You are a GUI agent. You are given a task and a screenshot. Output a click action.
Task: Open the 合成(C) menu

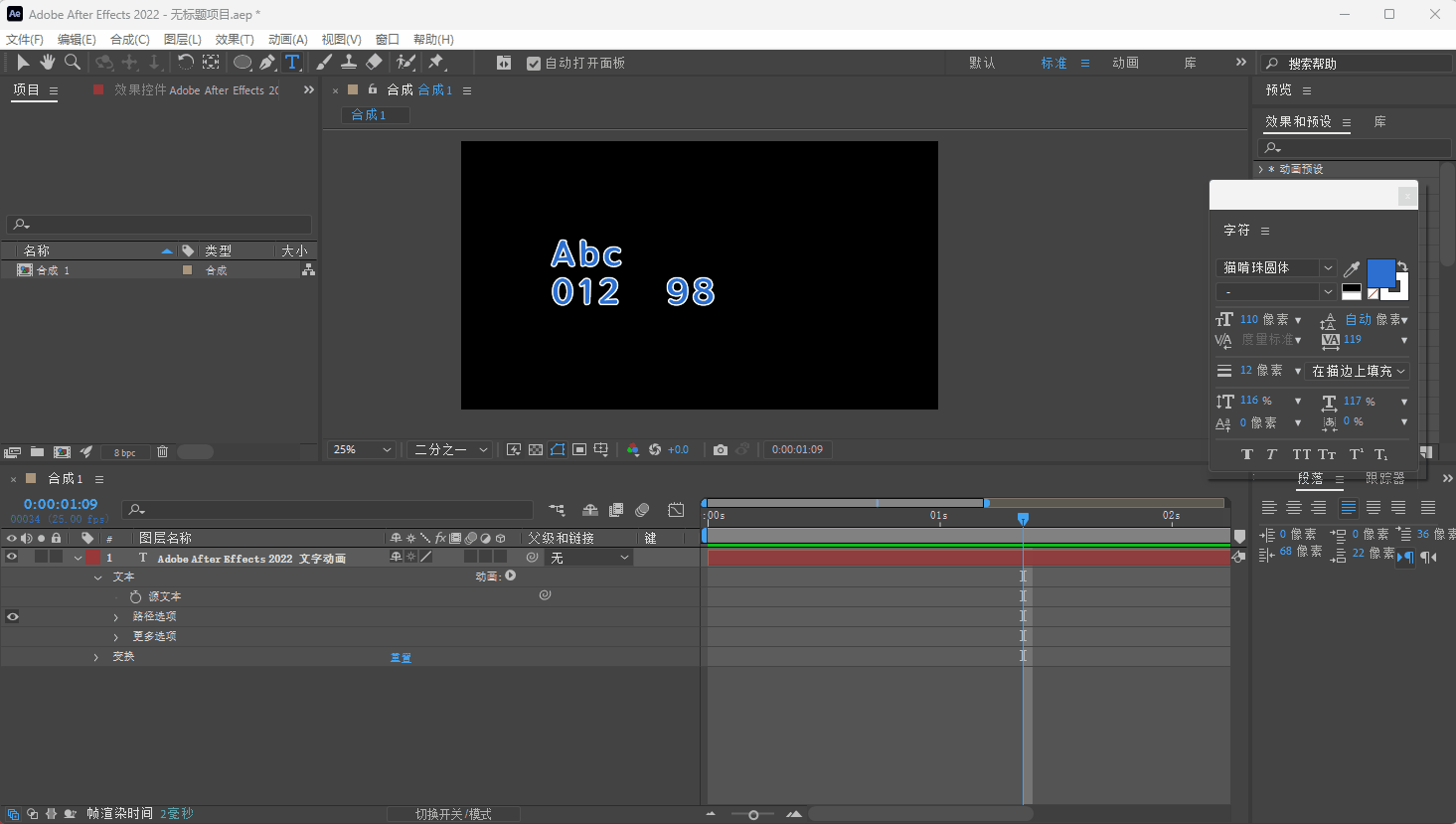coord(130,40)
